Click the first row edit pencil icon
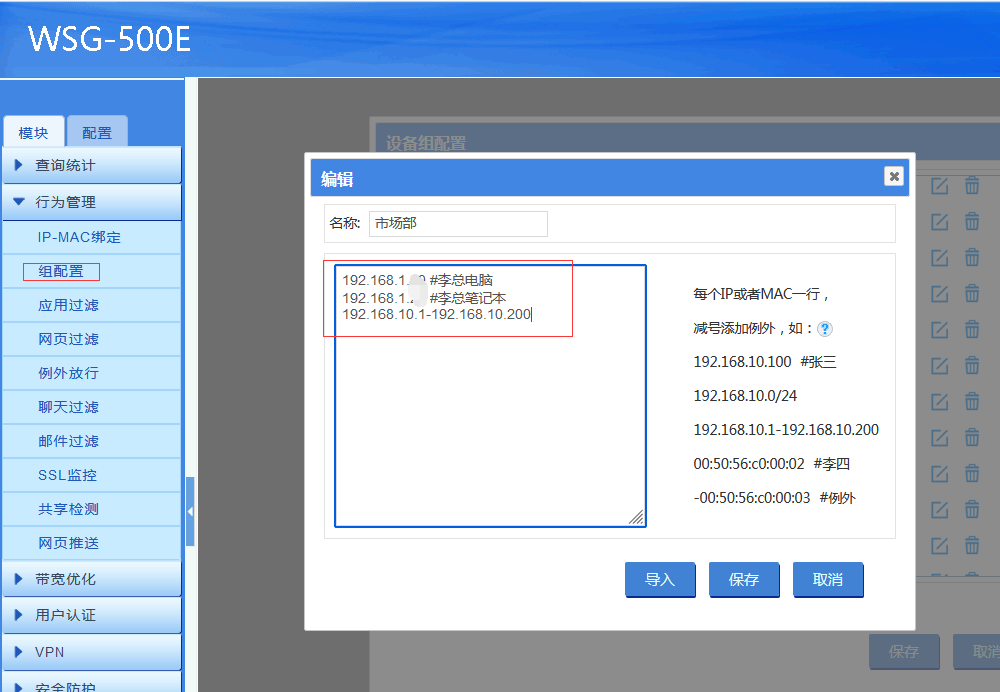Screen dimensions: 1000x692 click(x=939, y=185)
